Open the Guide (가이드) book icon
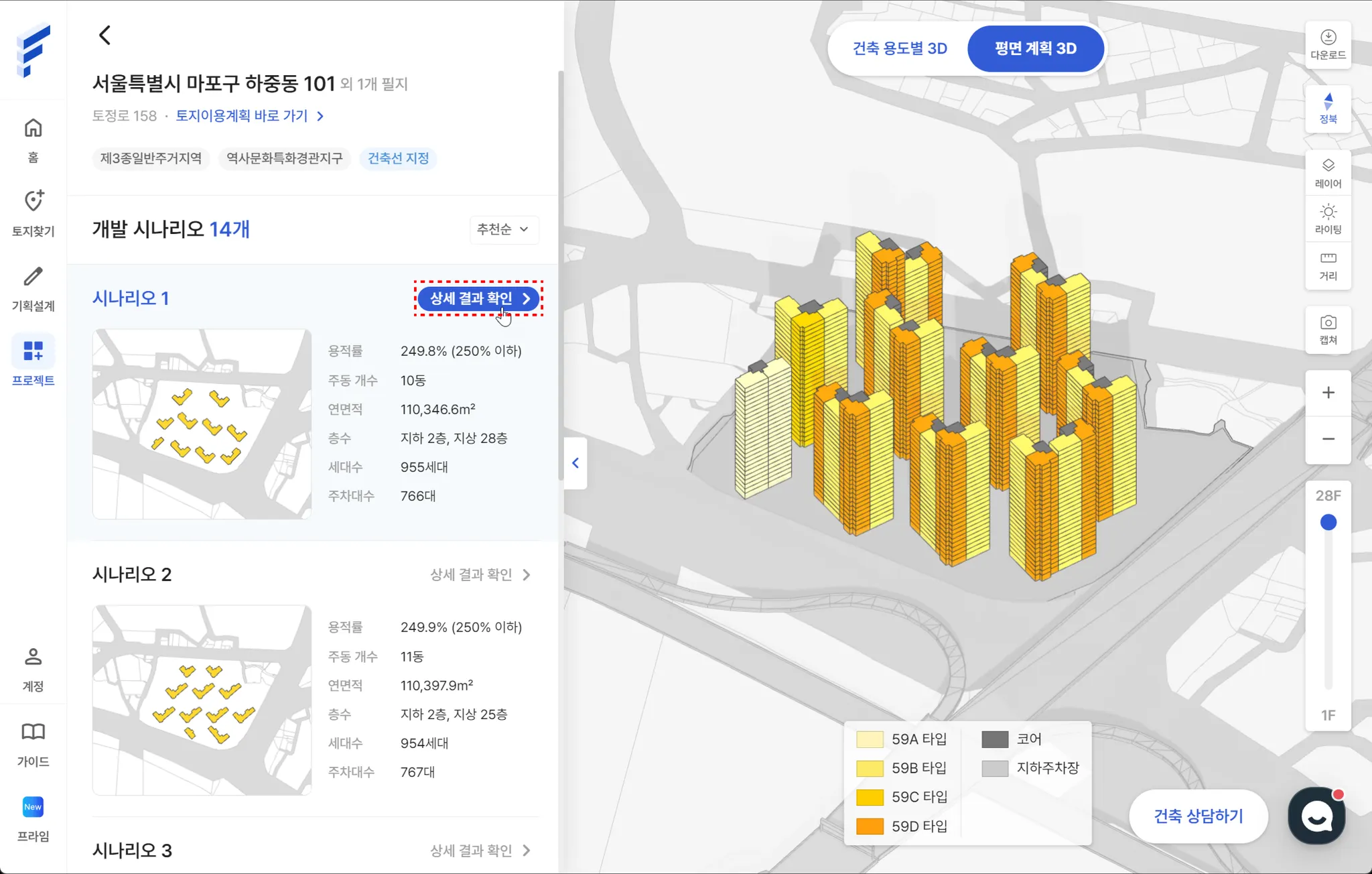Screen dimensions: 1372x874 coord(33,743)
